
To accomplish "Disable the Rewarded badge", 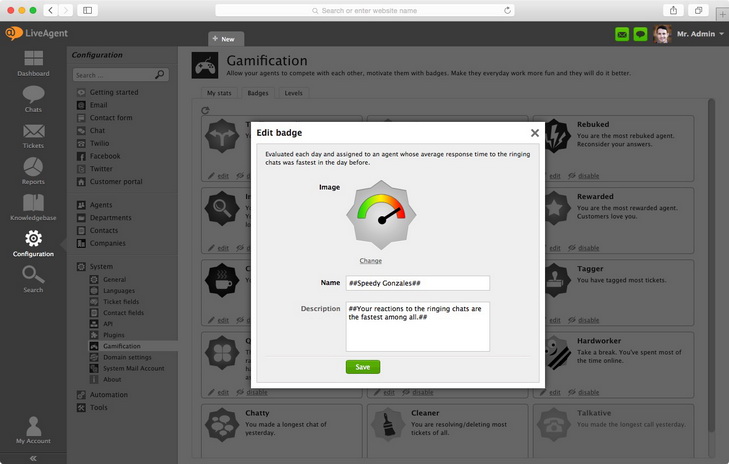I will 588,248.
